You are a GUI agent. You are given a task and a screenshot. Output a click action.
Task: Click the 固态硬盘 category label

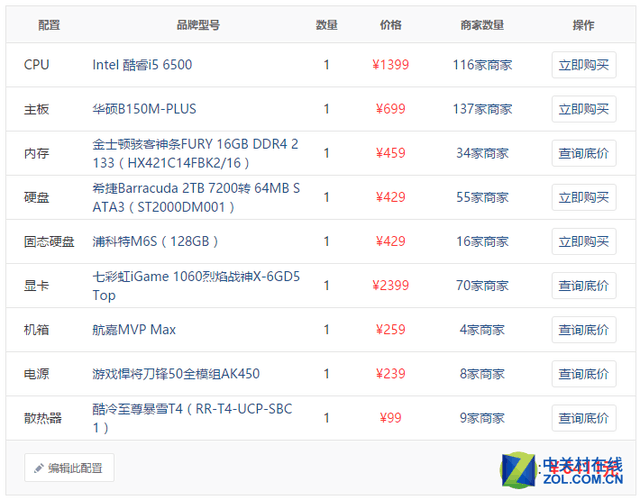pyautogui.click(x=49, y=241)
